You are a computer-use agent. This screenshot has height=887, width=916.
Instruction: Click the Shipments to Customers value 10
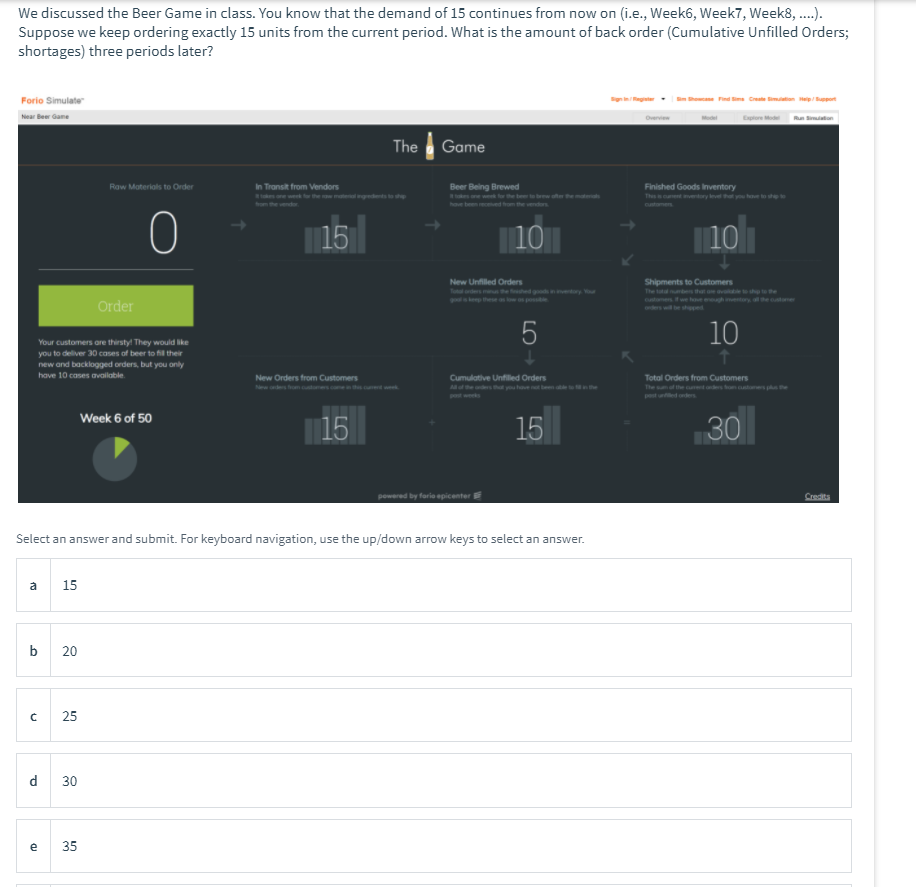point(723,333)
